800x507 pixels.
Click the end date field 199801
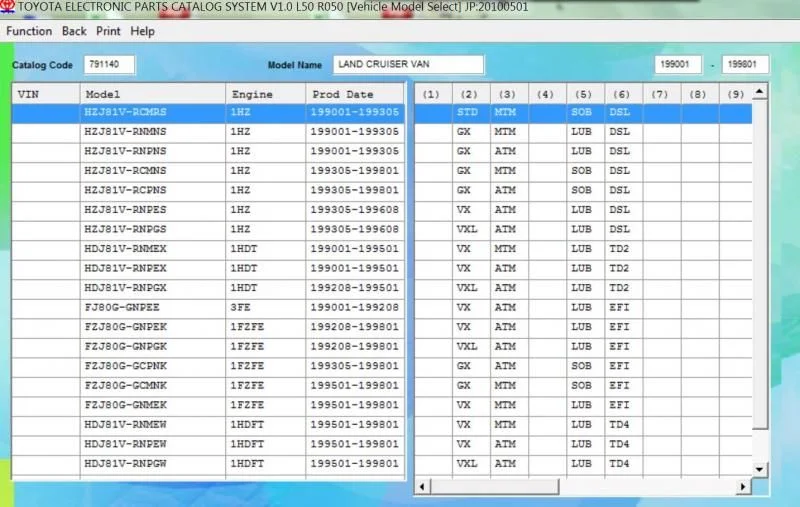(745, 65)
